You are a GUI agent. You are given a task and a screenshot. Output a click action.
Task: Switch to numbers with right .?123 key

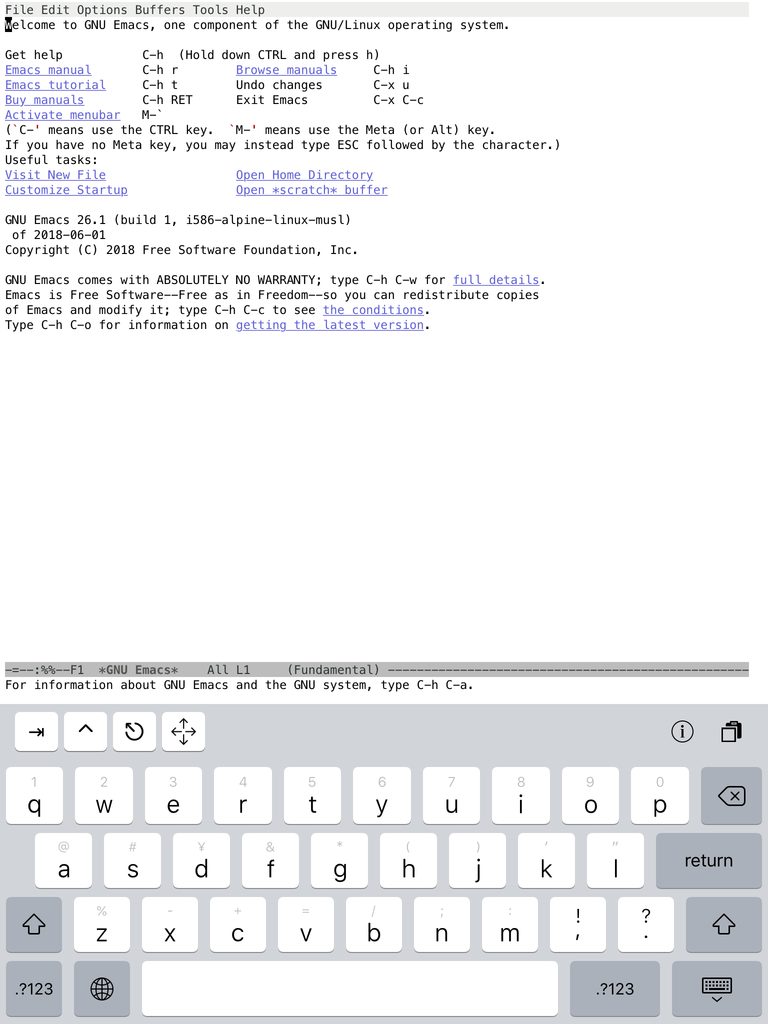(x=615, y=989)
